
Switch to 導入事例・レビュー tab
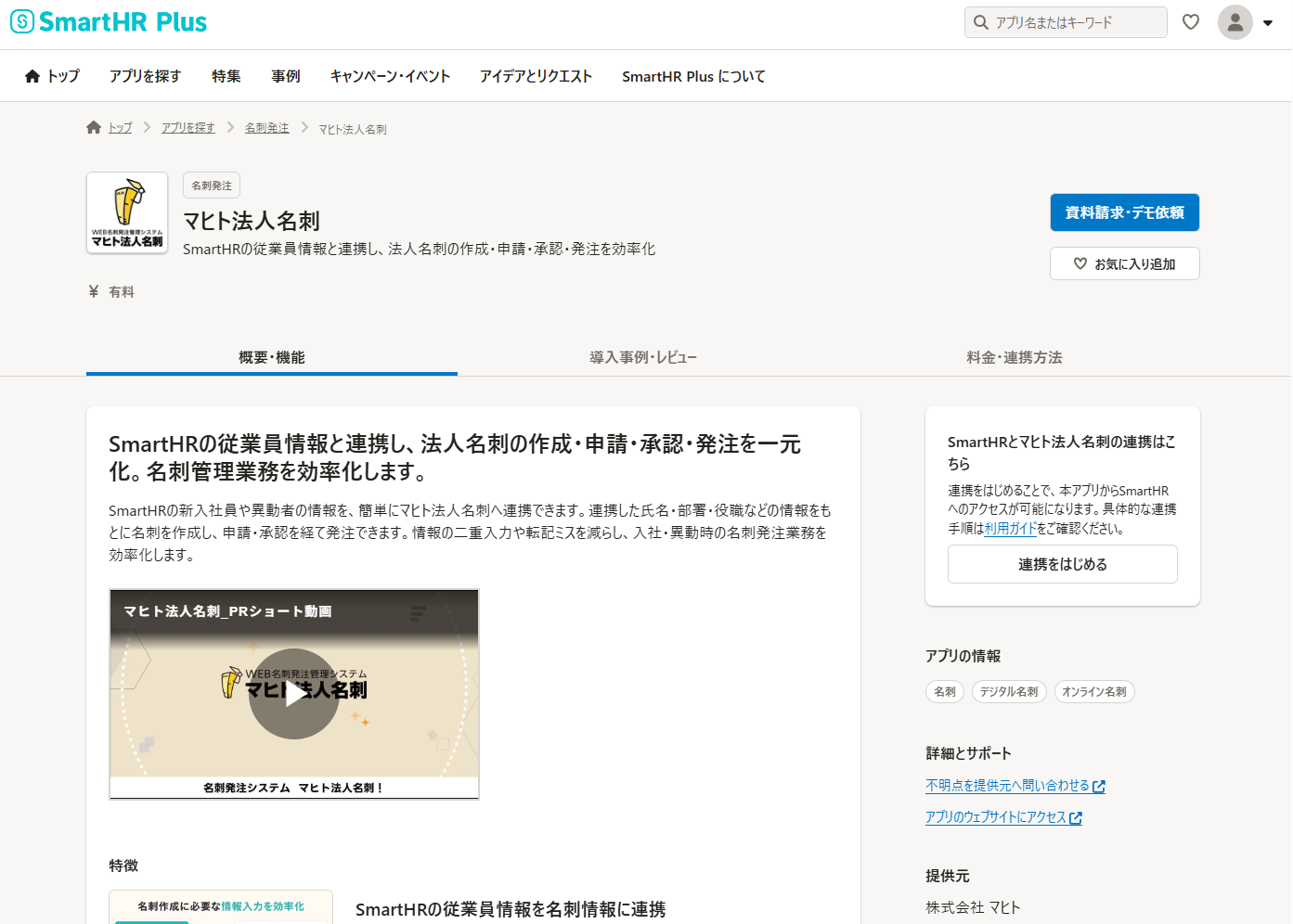643,357
